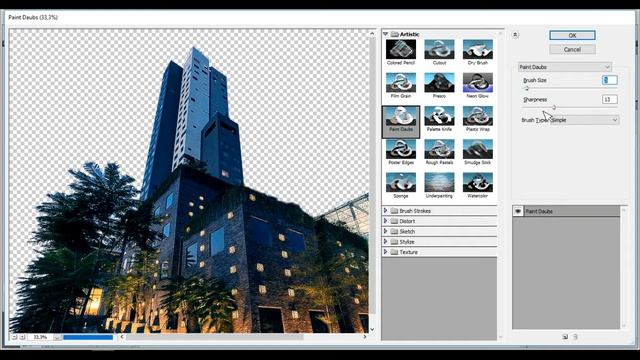Click the Sharpness value field
640x360 pixels.
pos(610,100)
